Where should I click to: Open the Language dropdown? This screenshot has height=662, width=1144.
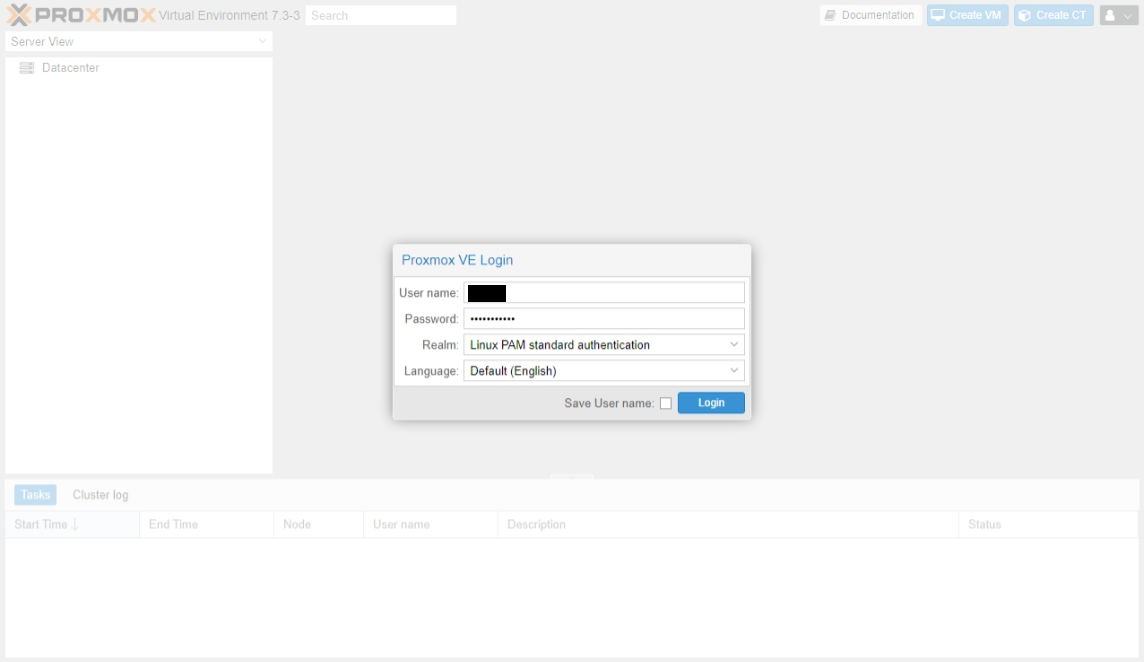point(734,371)
